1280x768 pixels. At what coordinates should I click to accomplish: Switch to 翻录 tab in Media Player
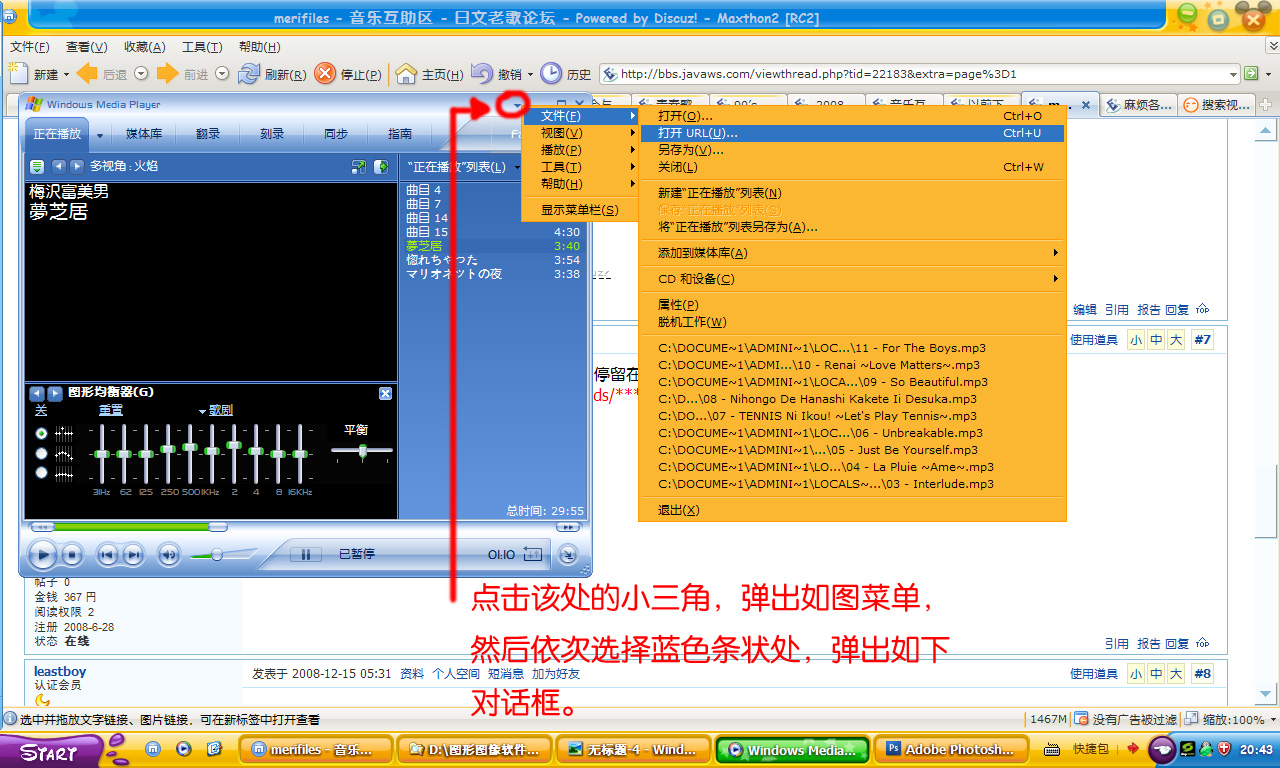208,134
